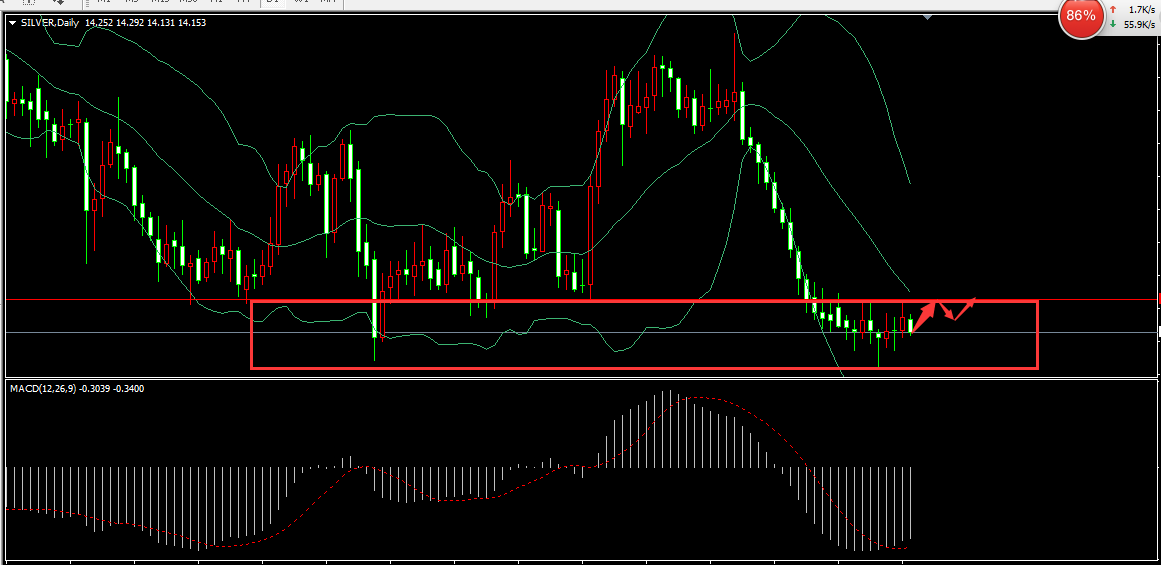Click the 55.9K/s download speed readout
1161x565 pixels.
1139,24
